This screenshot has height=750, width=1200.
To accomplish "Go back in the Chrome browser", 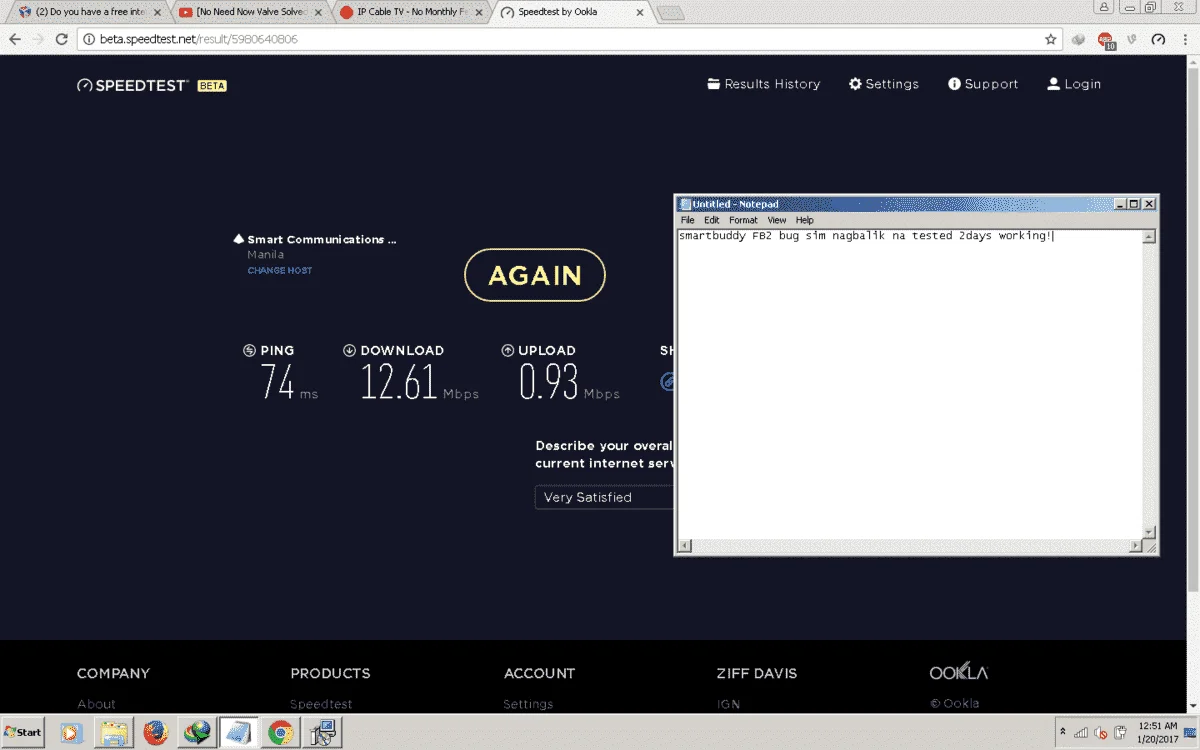I will (15, 39).
